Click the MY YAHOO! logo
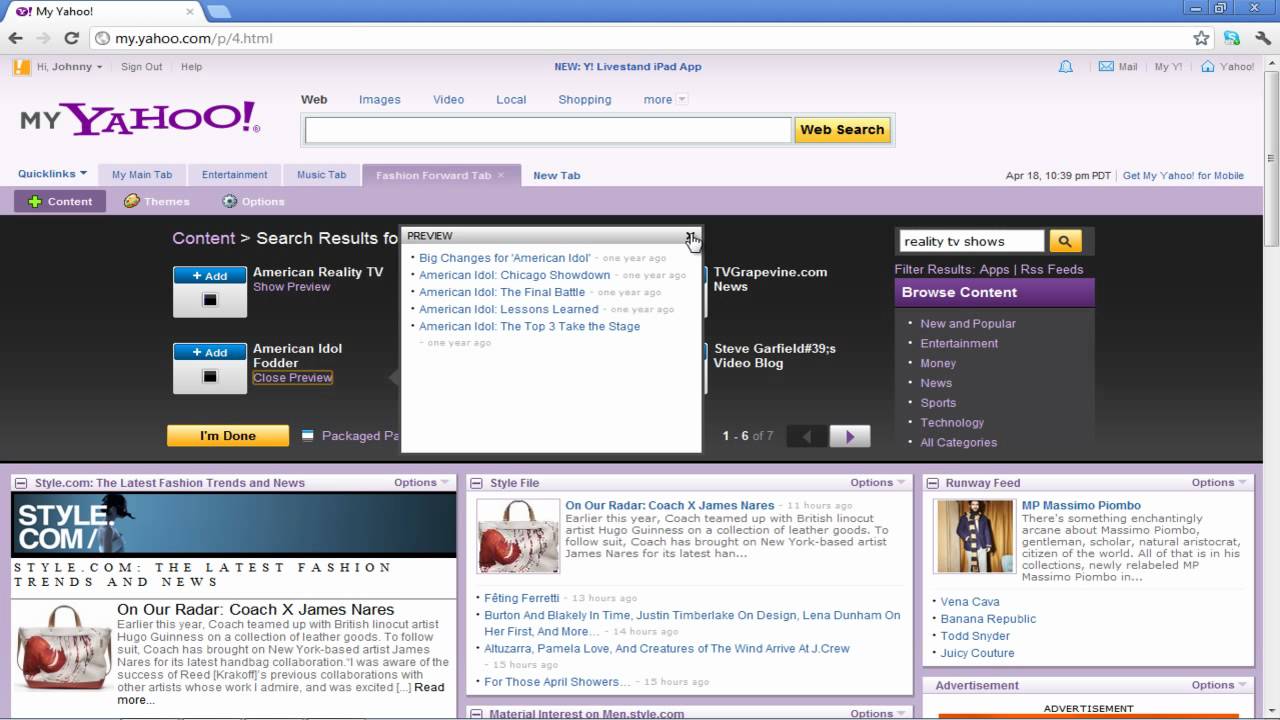Image resolution: width=1280 pixels, height=720 pixels. [140, 118]
